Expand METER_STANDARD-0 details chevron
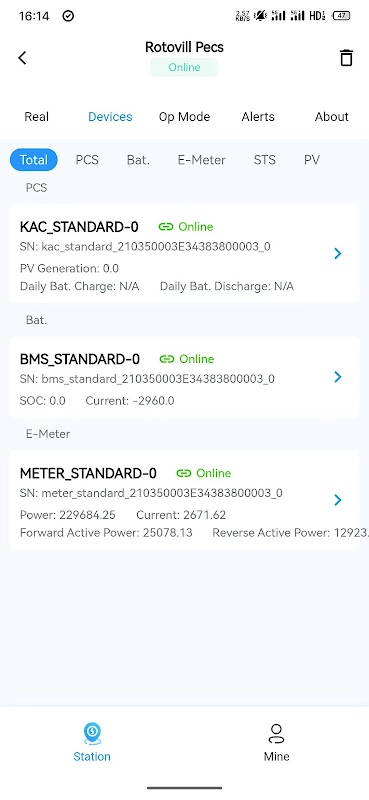369x800 pixels. [x=337, y=500]
